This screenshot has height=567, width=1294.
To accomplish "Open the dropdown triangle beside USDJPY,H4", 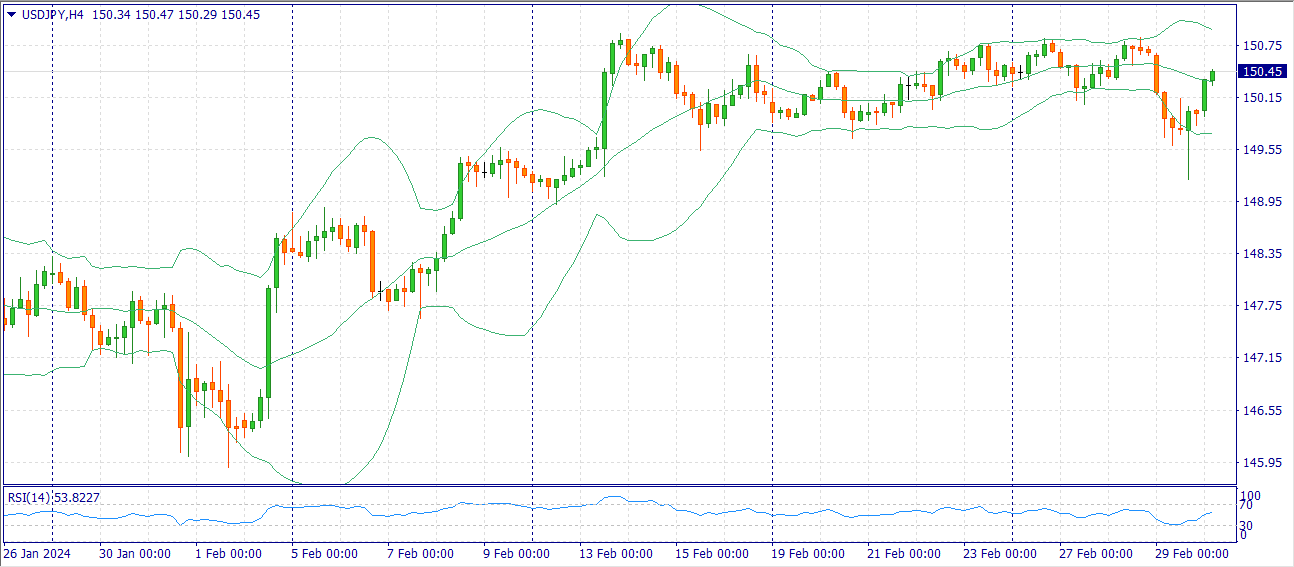I will coord(11,14).
